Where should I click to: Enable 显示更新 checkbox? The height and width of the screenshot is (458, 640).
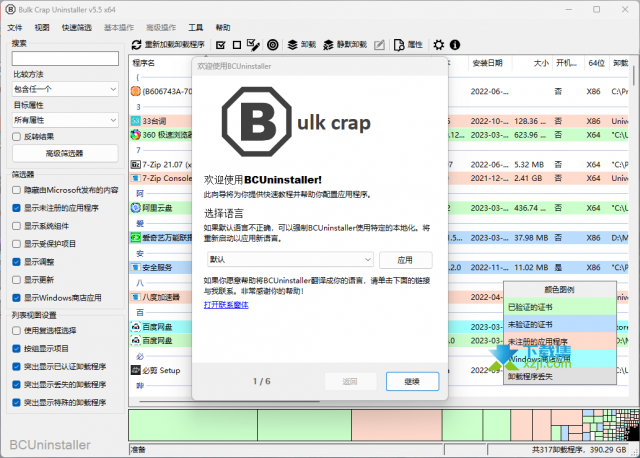[x=16, y=280]
